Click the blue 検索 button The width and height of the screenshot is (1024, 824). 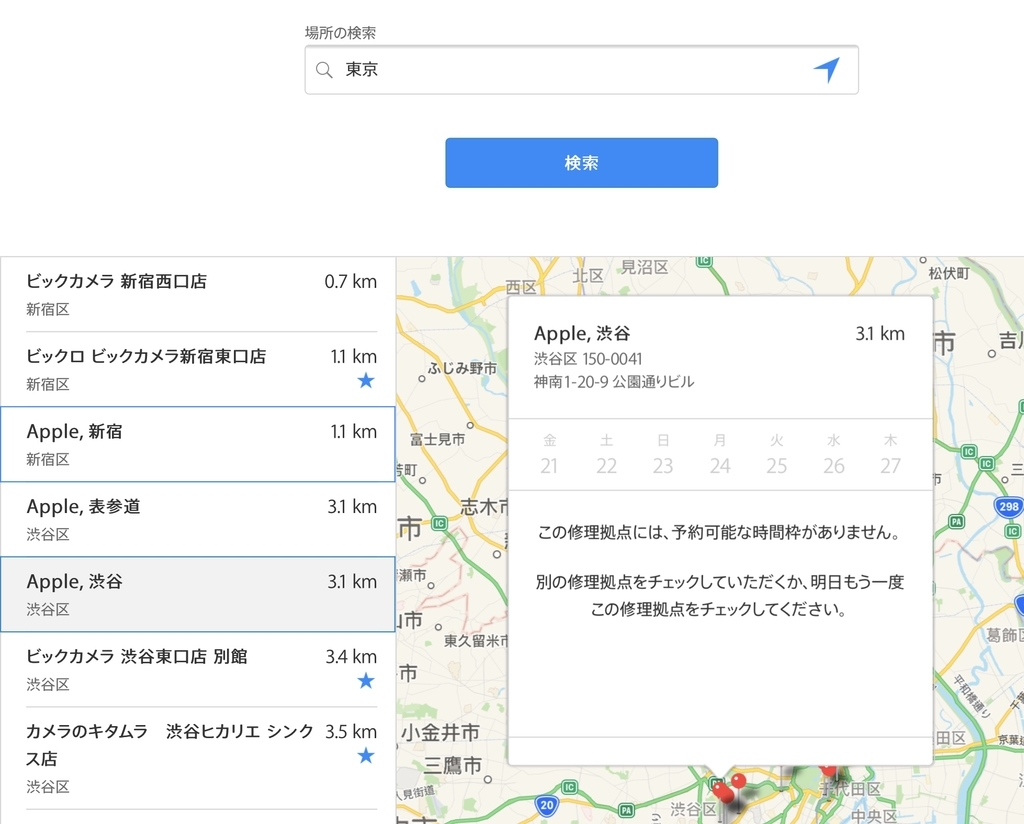(x=581, y=163)
